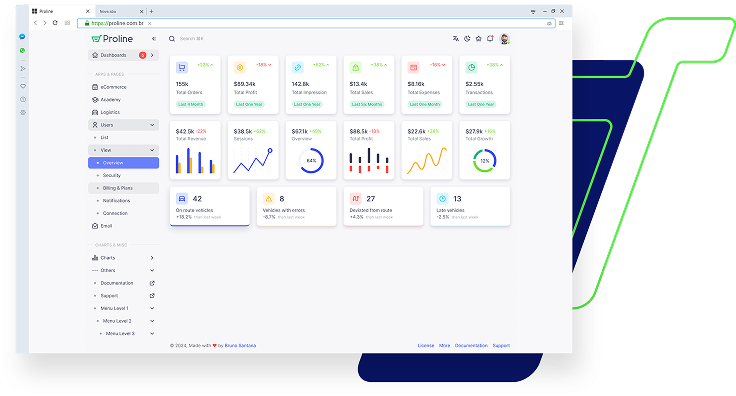Click the Total Impression link icon
Image resolution: width=736 pixels, height=396 pixels.
[298, 68]
